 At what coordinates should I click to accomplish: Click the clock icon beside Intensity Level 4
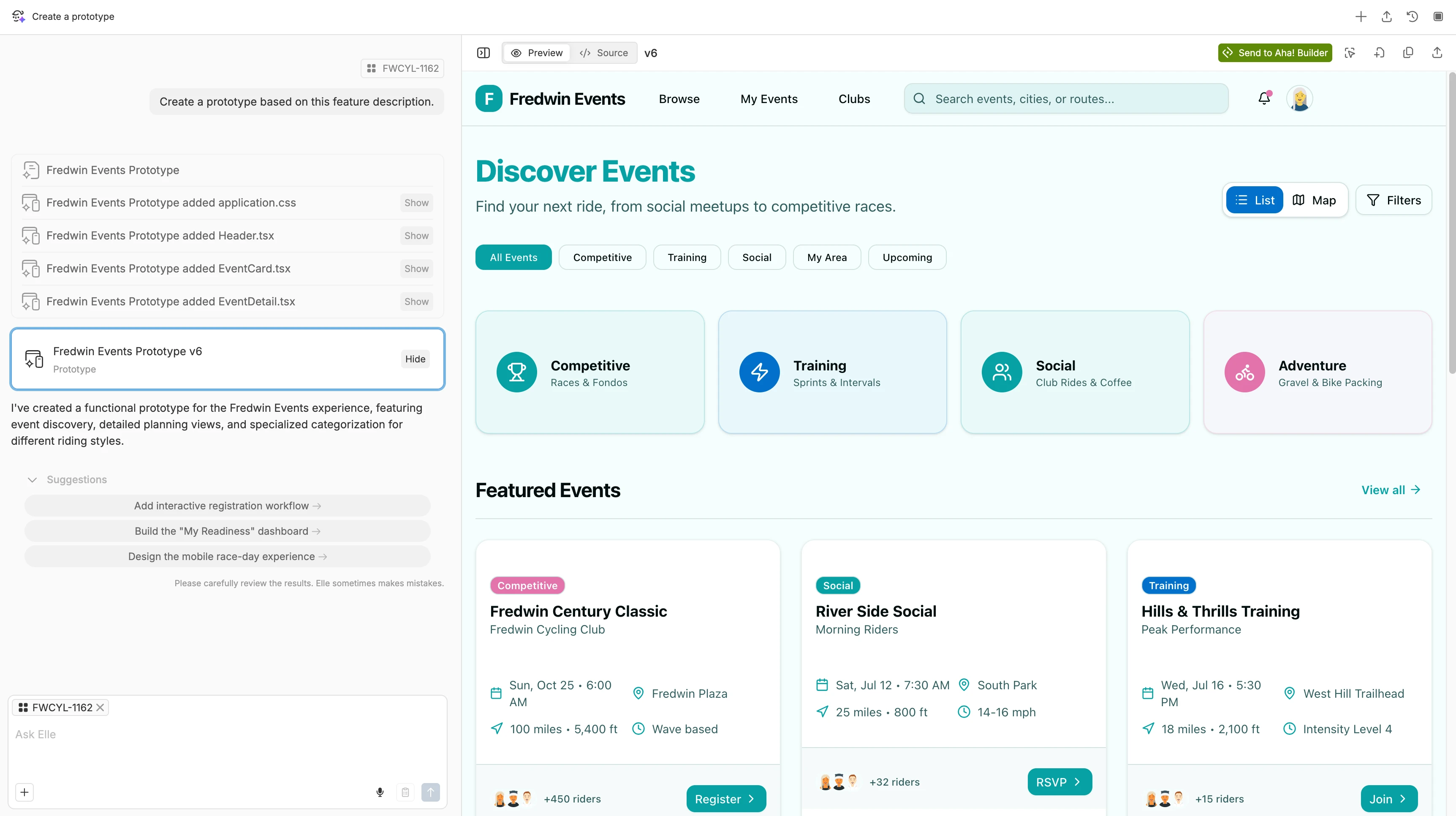click(1289, 729)
